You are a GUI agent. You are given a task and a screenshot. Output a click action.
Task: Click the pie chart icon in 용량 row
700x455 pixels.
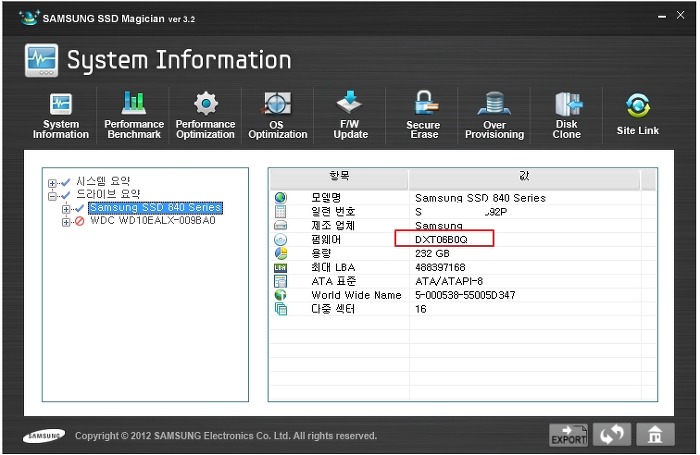[280, 254]
